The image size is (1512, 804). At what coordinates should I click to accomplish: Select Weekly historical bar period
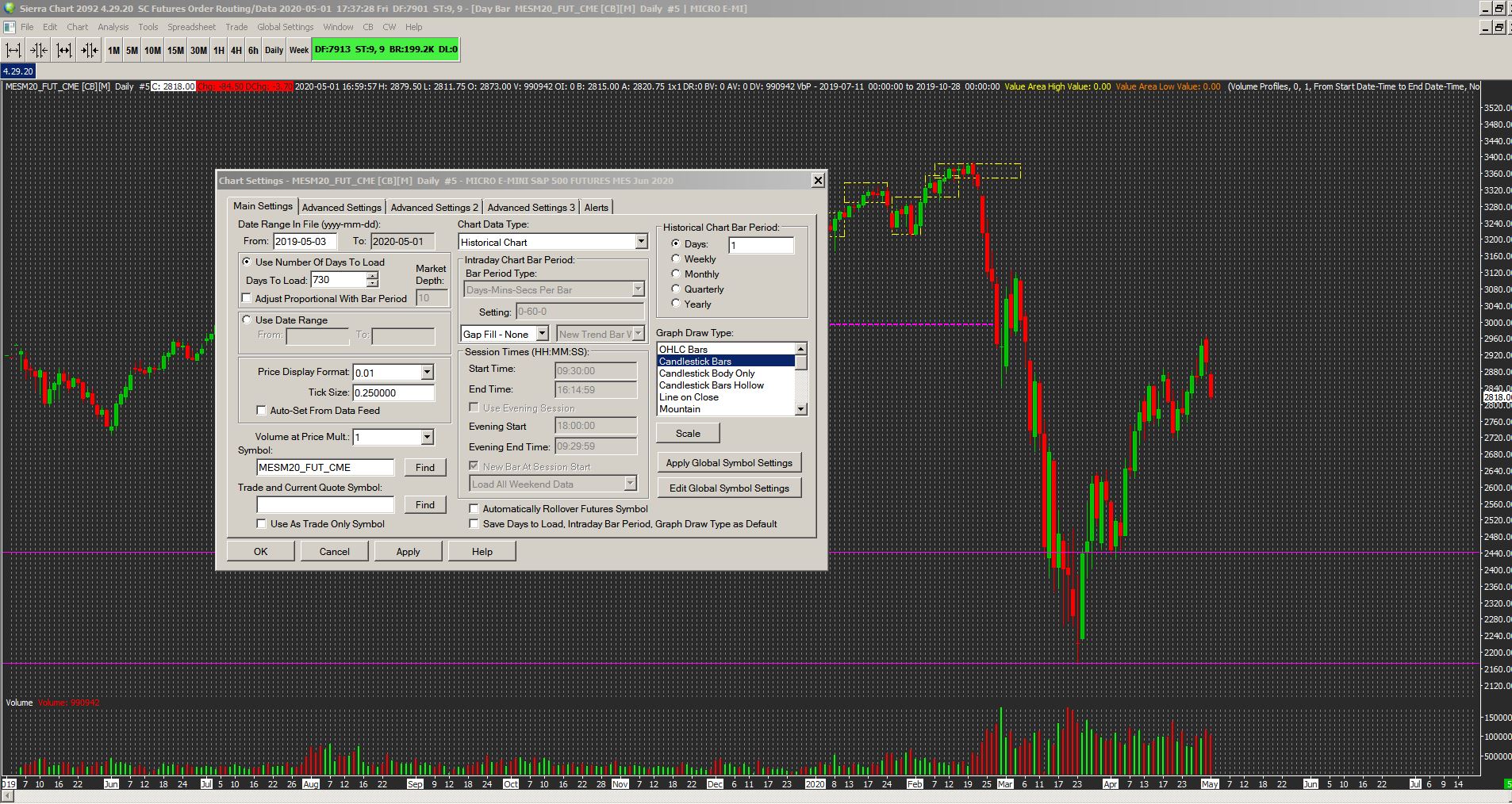[x=676, y=258]
